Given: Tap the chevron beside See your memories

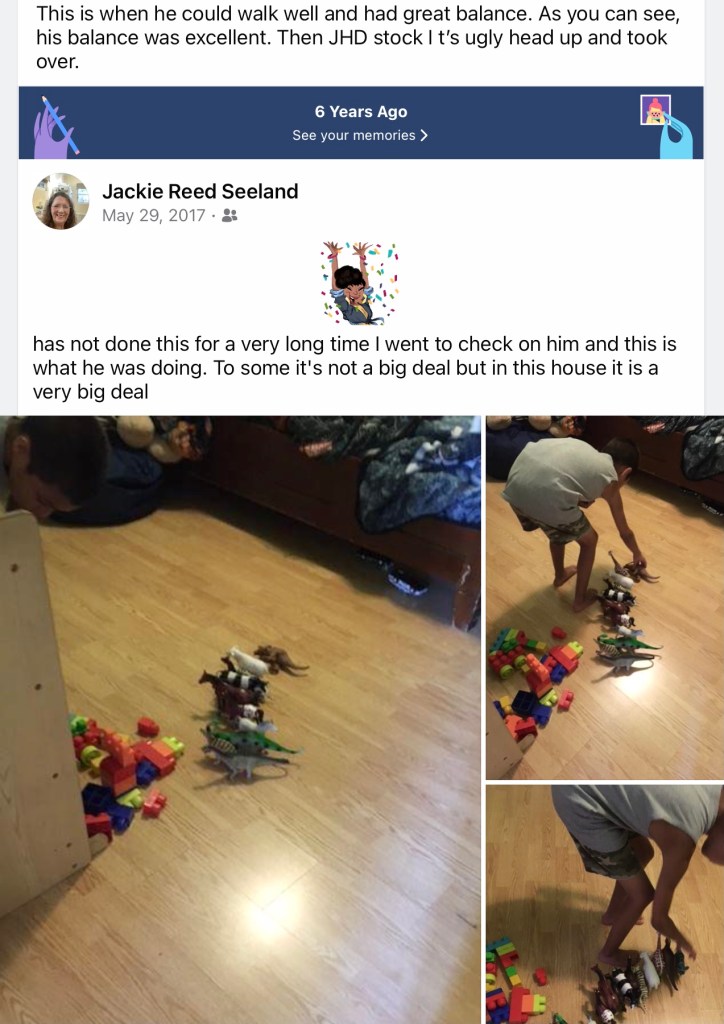Looking at the screenshot, I should (424, 135).
